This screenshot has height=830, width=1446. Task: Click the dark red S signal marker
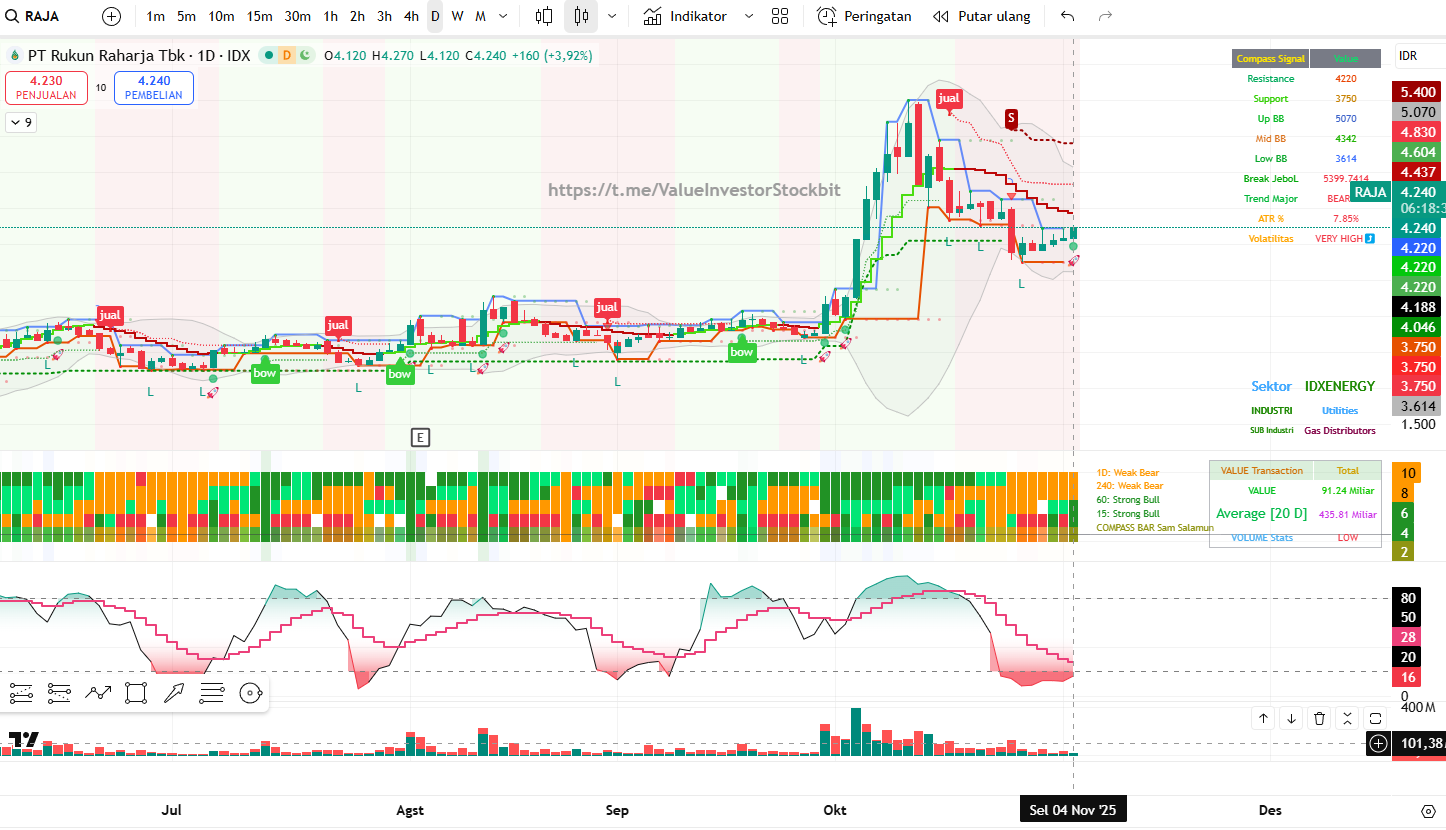tap(1012, 118)
